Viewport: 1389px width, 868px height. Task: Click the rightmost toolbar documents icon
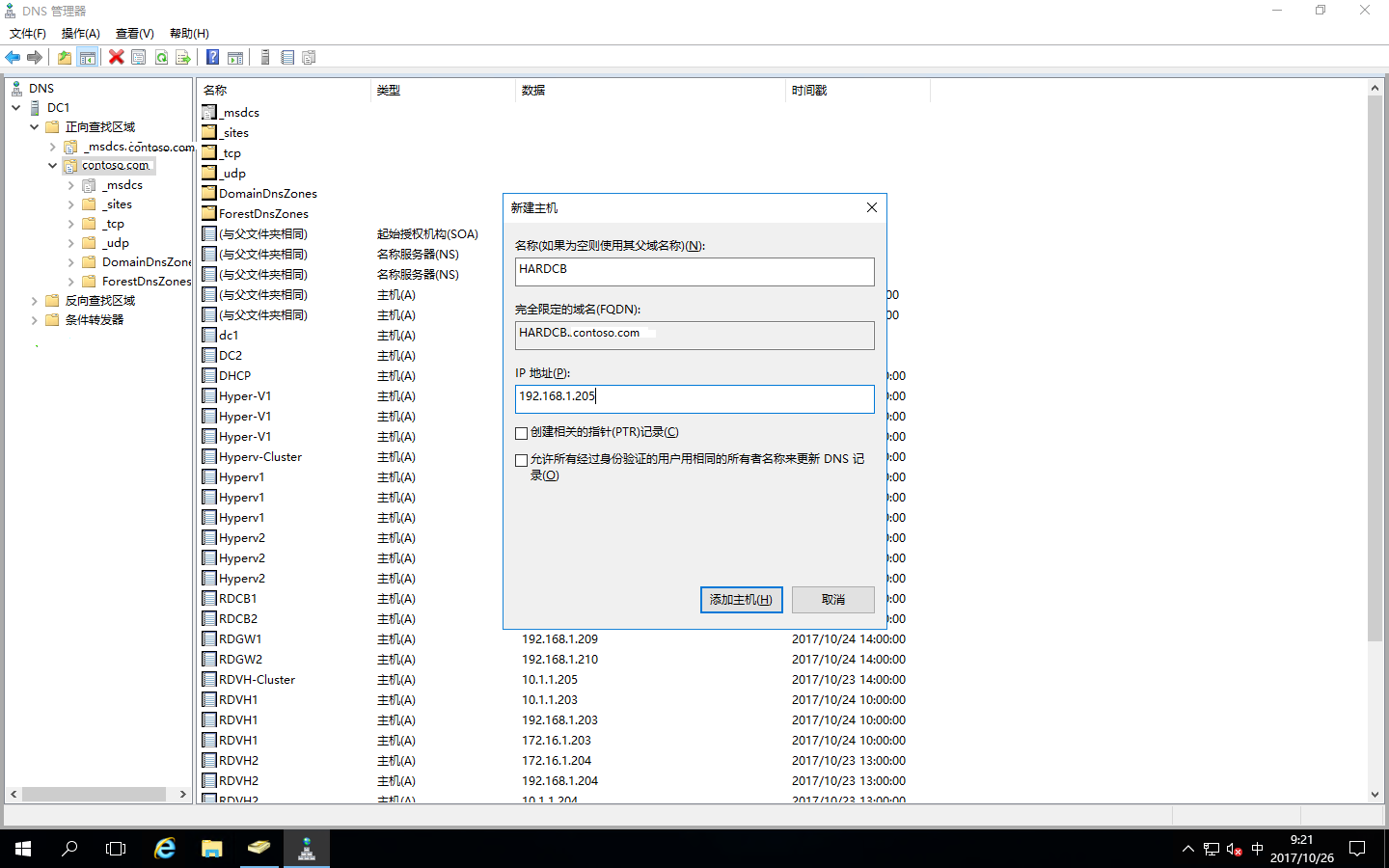(x=310, y=58)
